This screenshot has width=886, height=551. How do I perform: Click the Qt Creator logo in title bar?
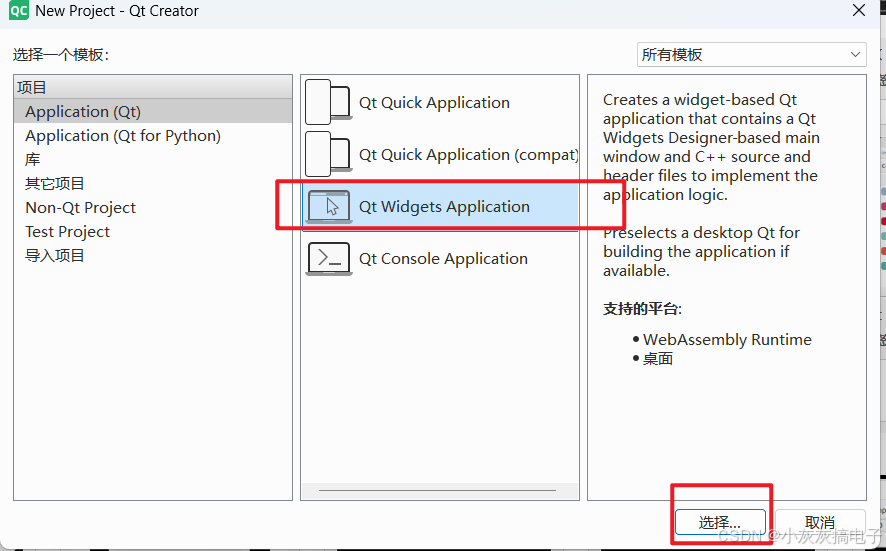19,11
